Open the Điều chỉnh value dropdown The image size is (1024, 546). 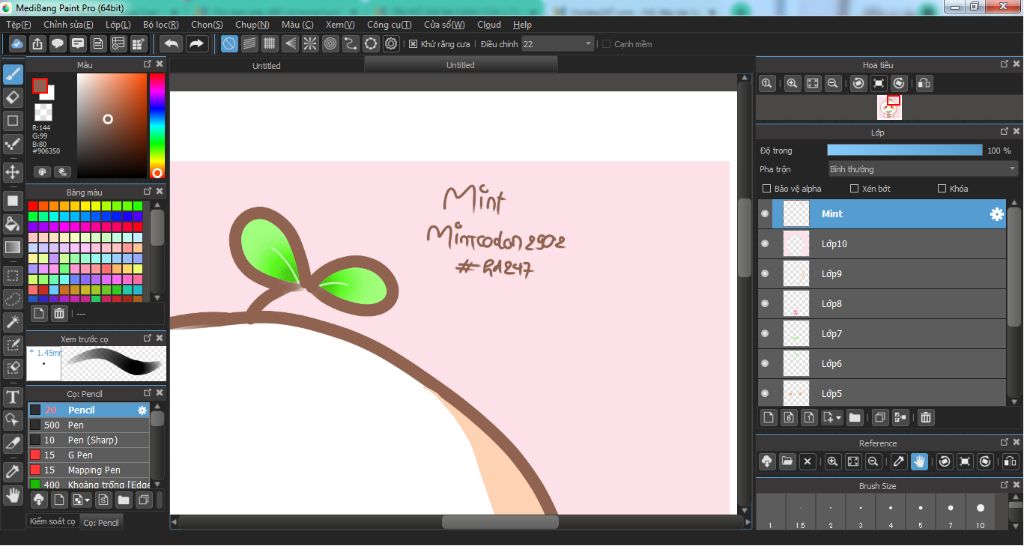557,44
